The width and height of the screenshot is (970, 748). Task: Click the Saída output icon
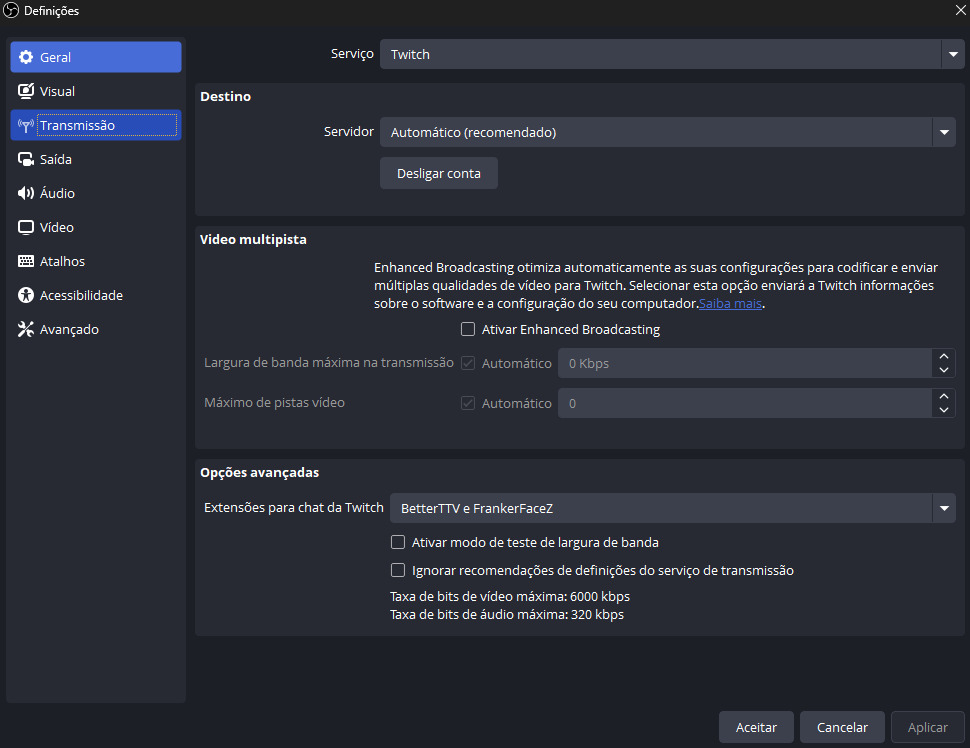[26, 159]
